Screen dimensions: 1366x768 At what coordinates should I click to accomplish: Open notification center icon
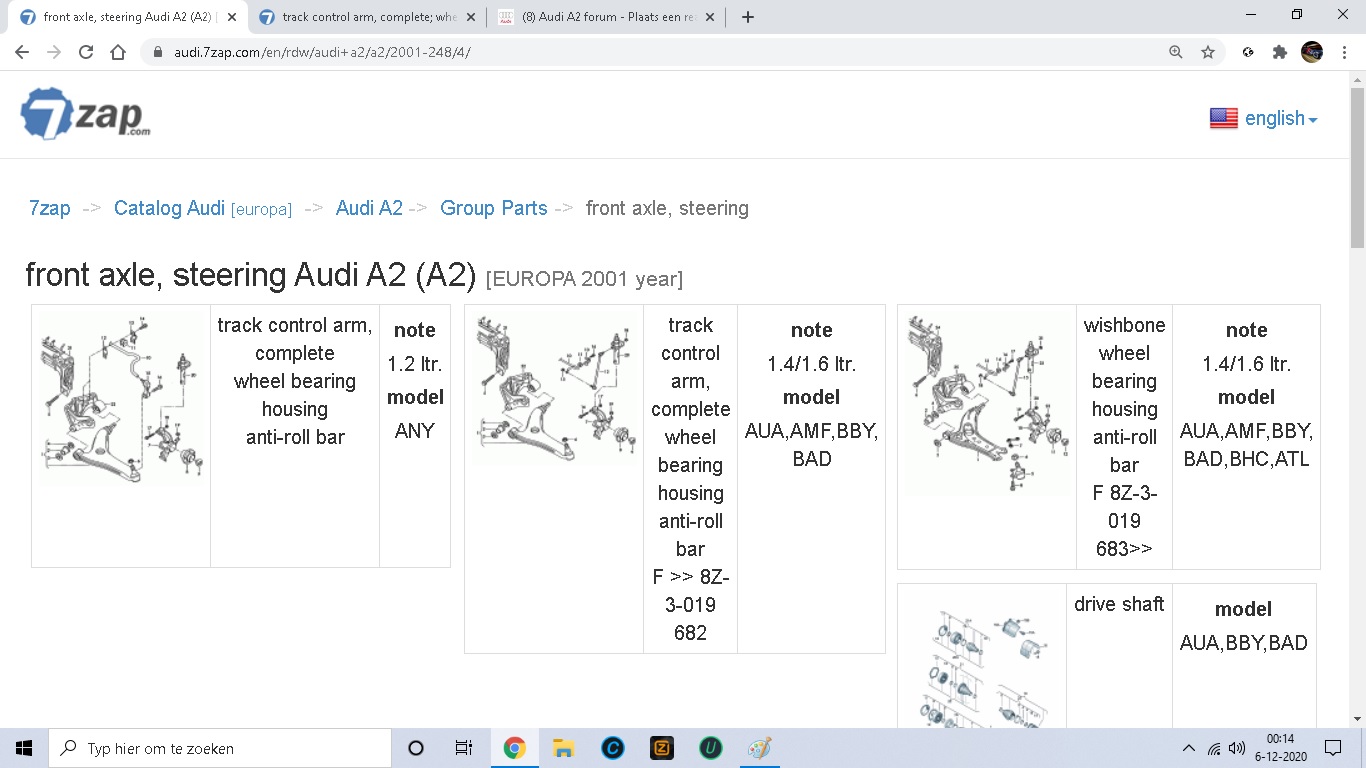tap(1333, 748)
